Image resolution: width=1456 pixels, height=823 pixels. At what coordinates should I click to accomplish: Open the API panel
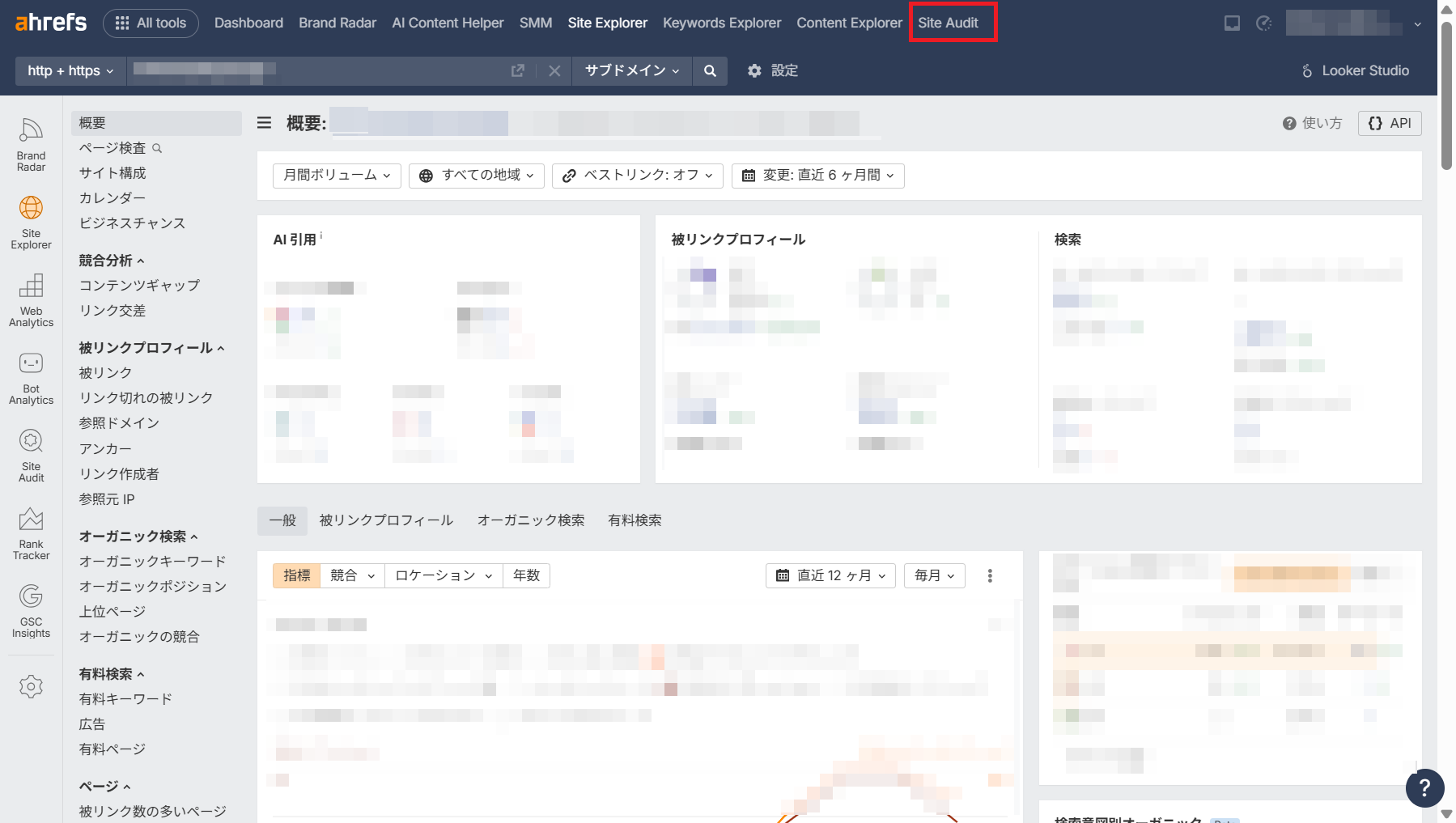coord(1389,123)
